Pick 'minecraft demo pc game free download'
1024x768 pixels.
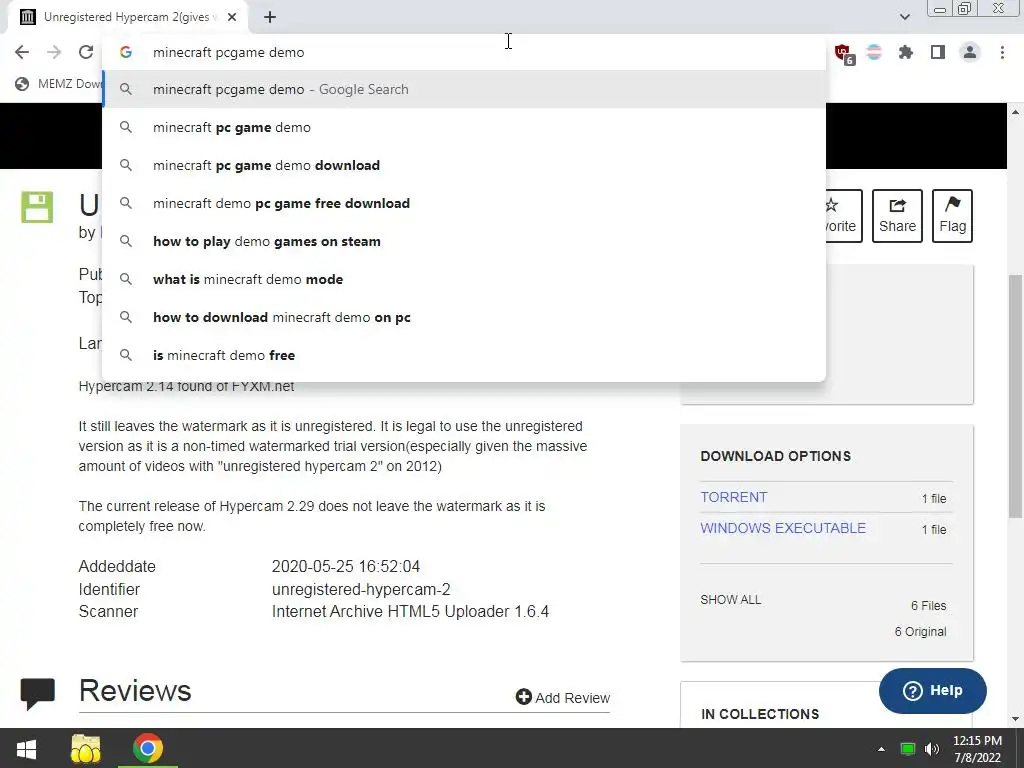(x=464, y=203)
